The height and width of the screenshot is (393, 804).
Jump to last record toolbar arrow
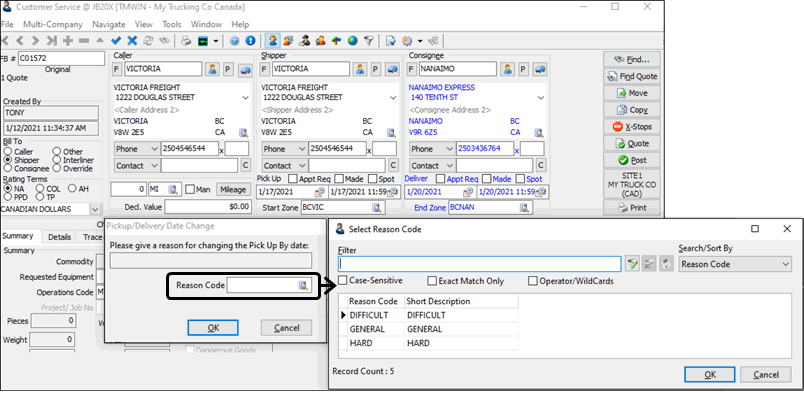point(51,41)
